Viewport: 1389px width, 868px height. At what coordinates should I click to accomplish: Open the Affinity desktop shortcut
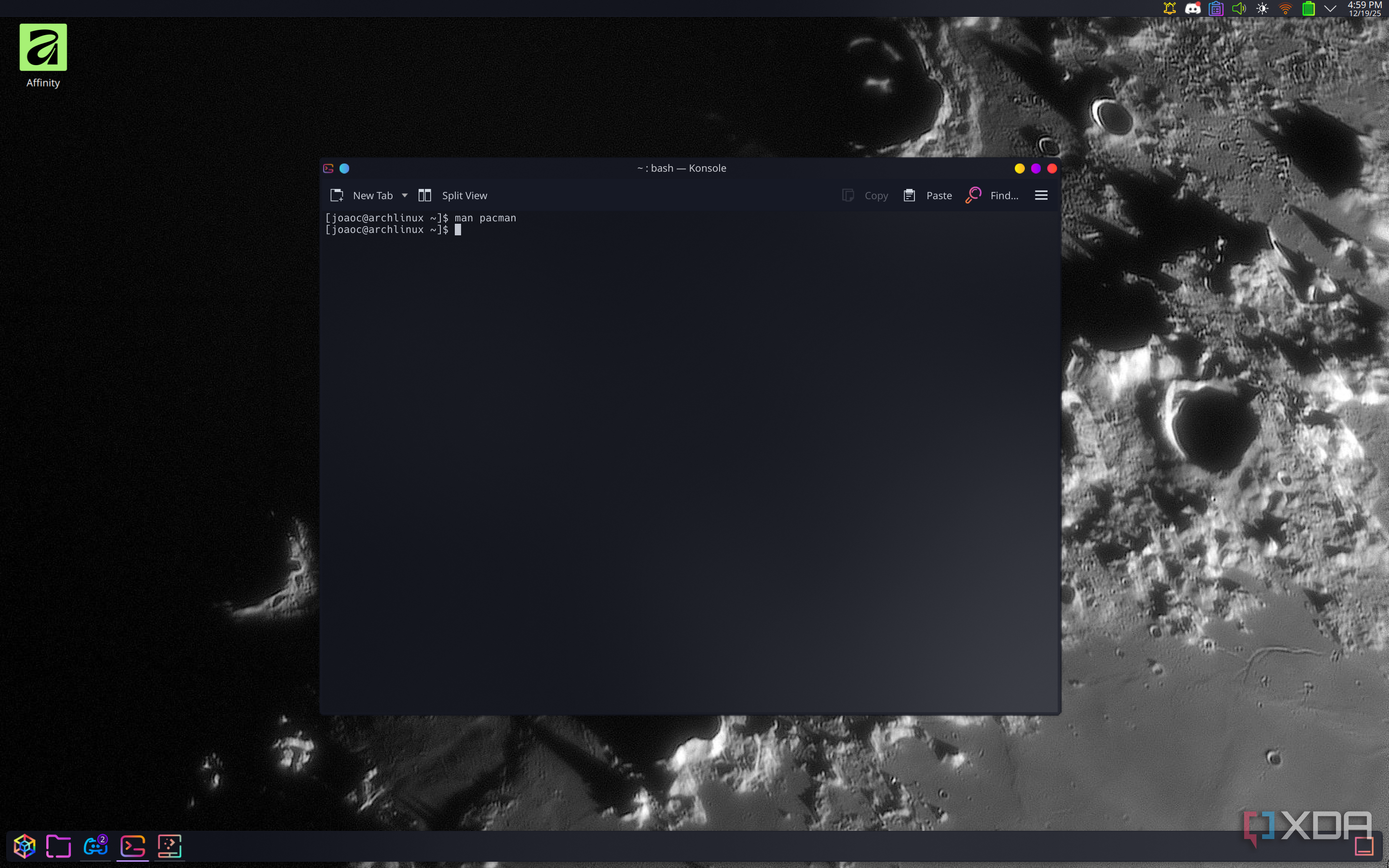click(x=43, y=55)
